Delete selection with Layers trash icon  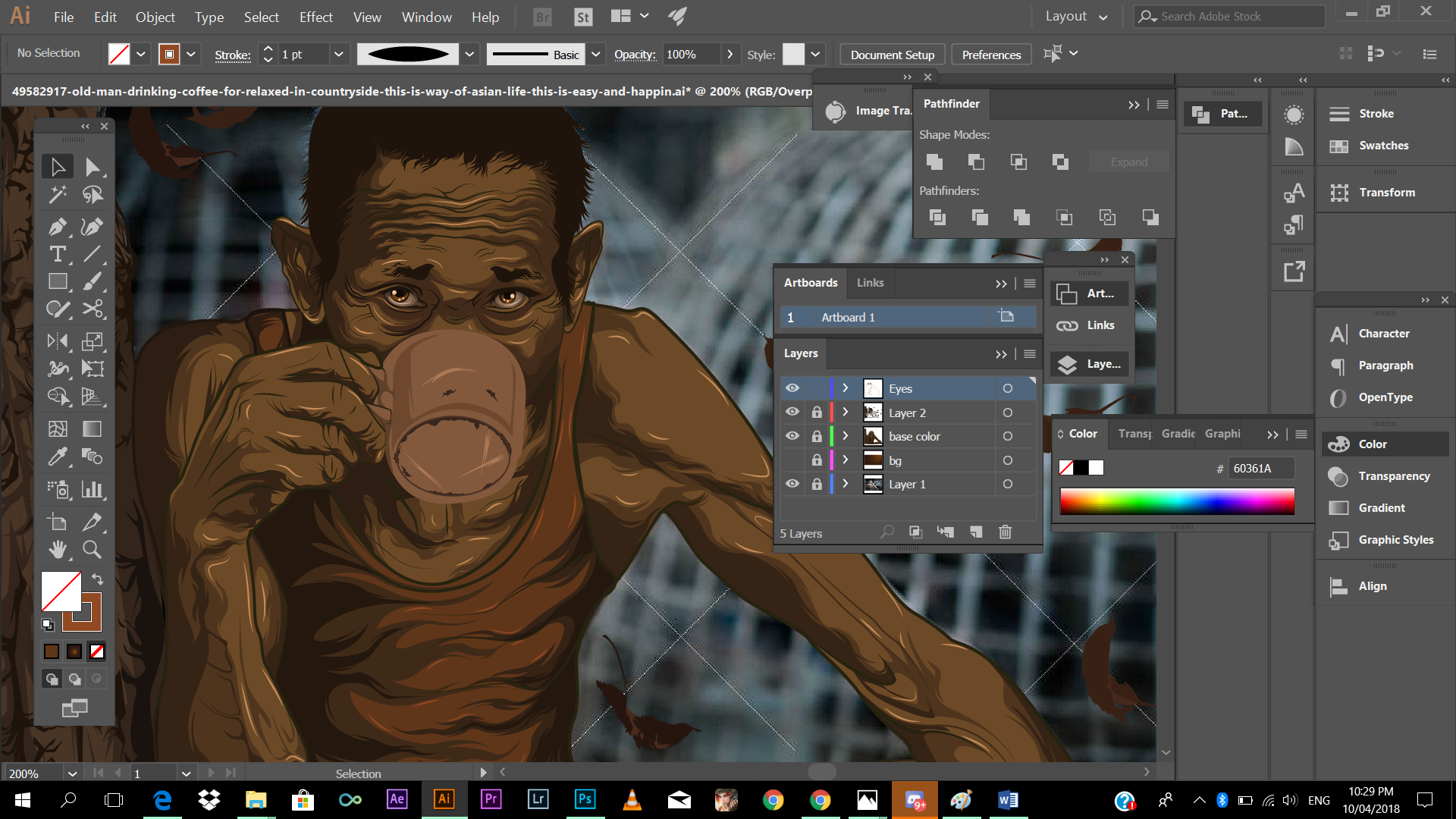coord(1005,532)
